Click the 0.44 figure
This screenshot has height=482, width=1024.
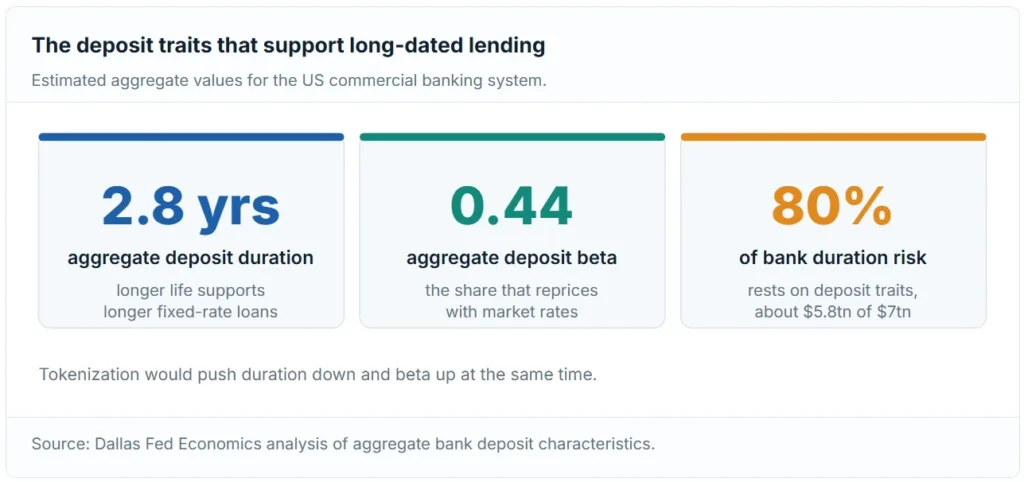click(511, 205)
